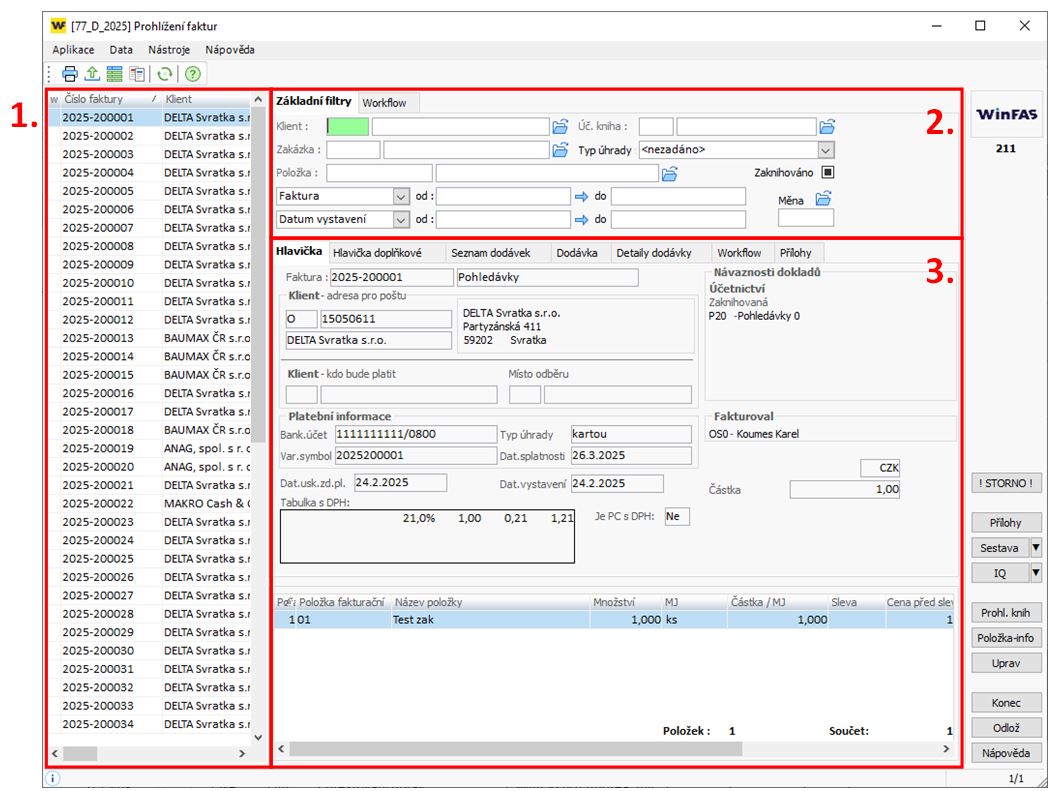Click the Odlož button
Viewport: 1052px width, 791px height.
coord(1006,728)
